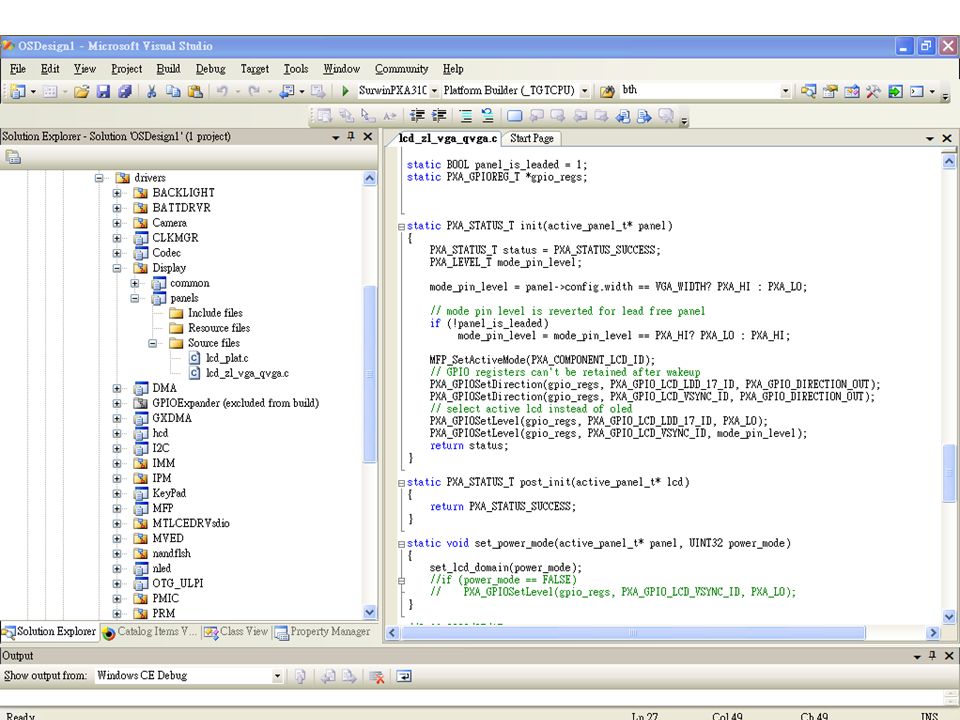Open the 'bth' find combo box dropdown
The image size is (960, 720).
pyautogui.click(x=786, y=91)
